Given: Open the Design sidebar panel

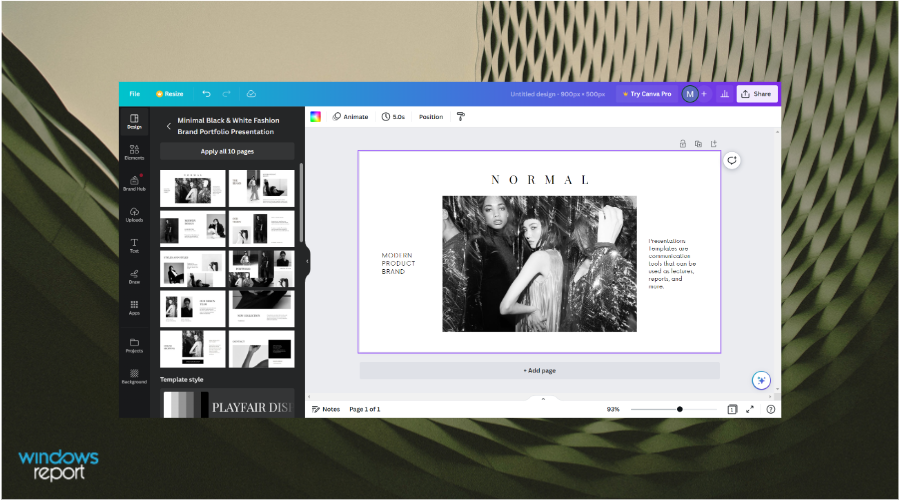Looking at the screenshot, I should (134, 122).
